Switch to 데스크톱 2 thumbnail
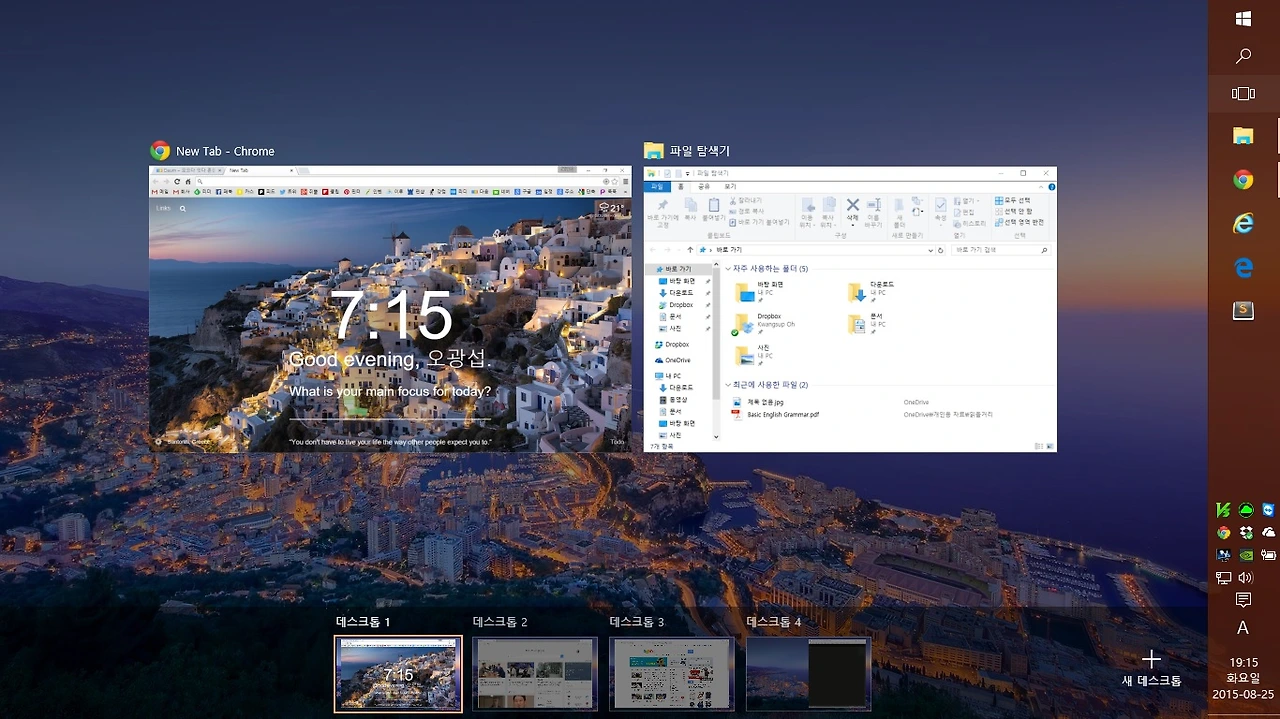The image size is (1280, 719). click(535, 674)
